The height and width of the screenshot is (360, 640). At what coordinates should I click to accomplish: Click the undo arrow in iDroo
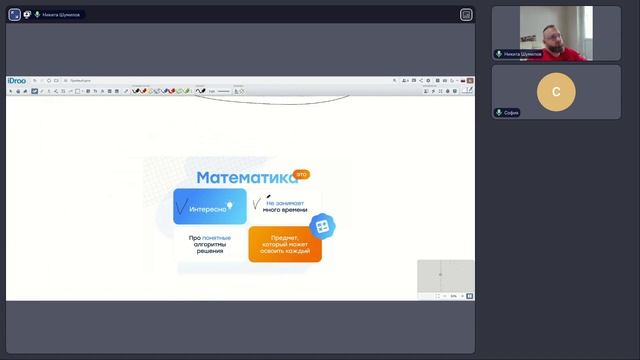click(x=35, y=81)
